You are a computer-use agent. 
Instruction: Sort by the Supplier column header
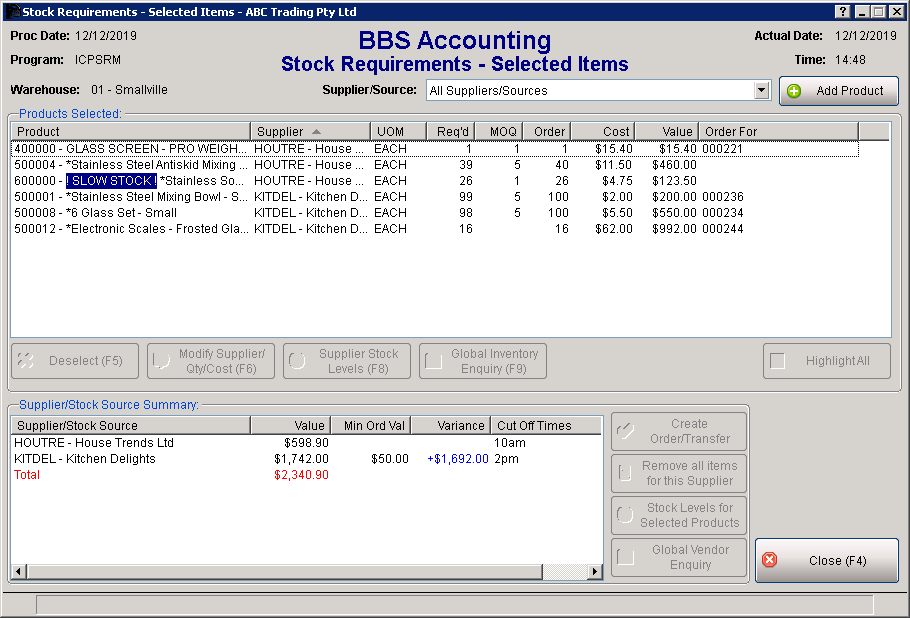pyautogui.click(x=310, y=131)
